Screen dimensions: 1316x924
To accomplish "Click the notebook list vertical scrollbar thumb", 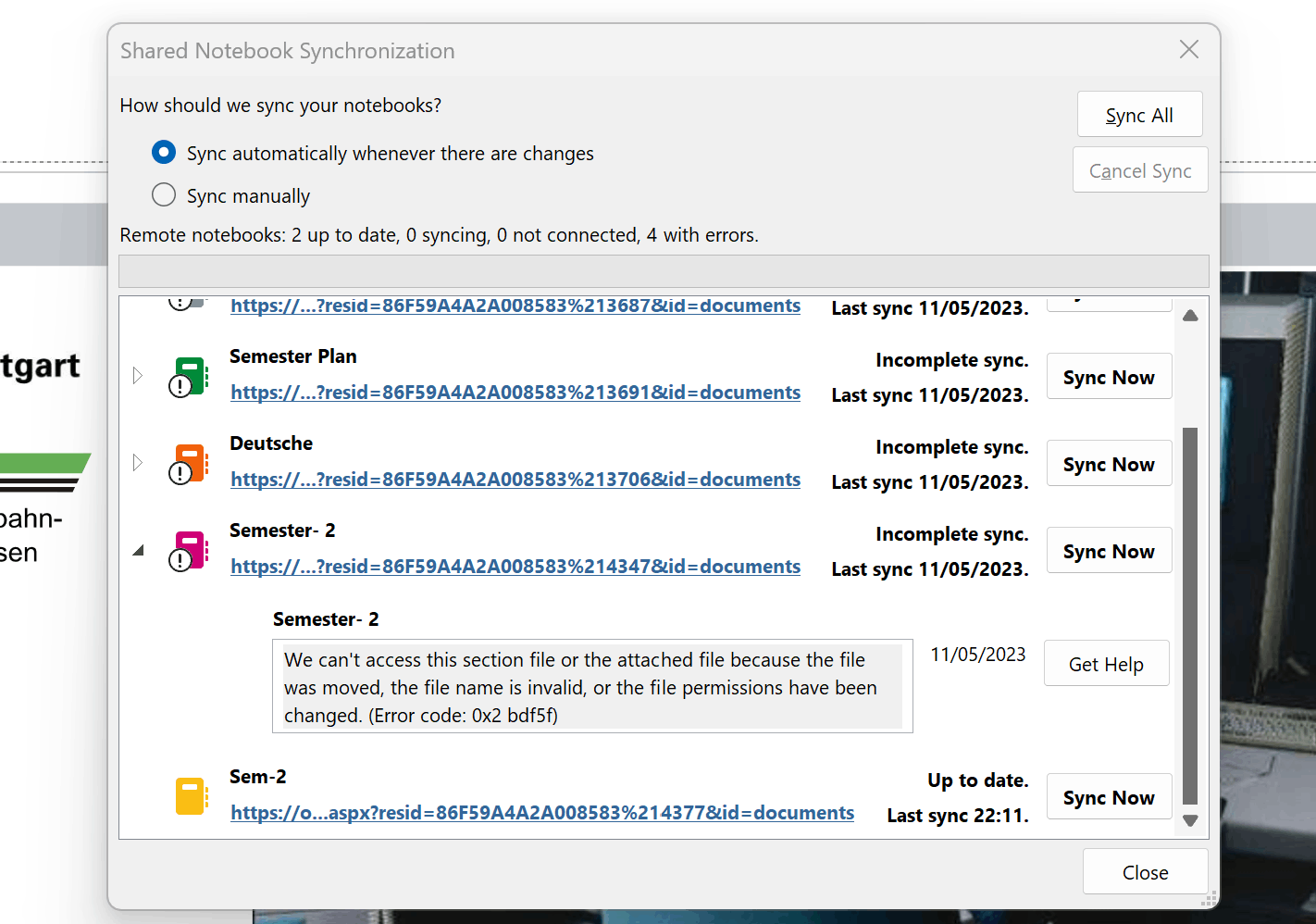I will point(1190,616).
